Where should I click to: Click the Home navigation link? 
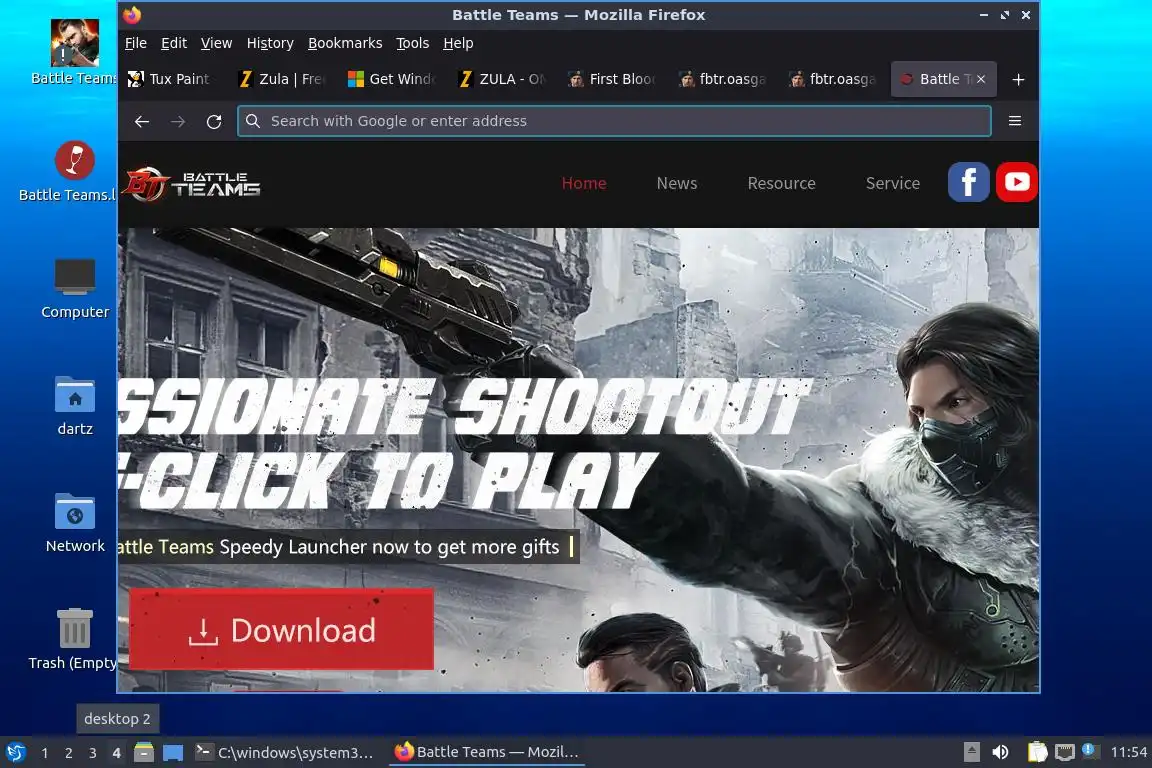pos(584,184)
